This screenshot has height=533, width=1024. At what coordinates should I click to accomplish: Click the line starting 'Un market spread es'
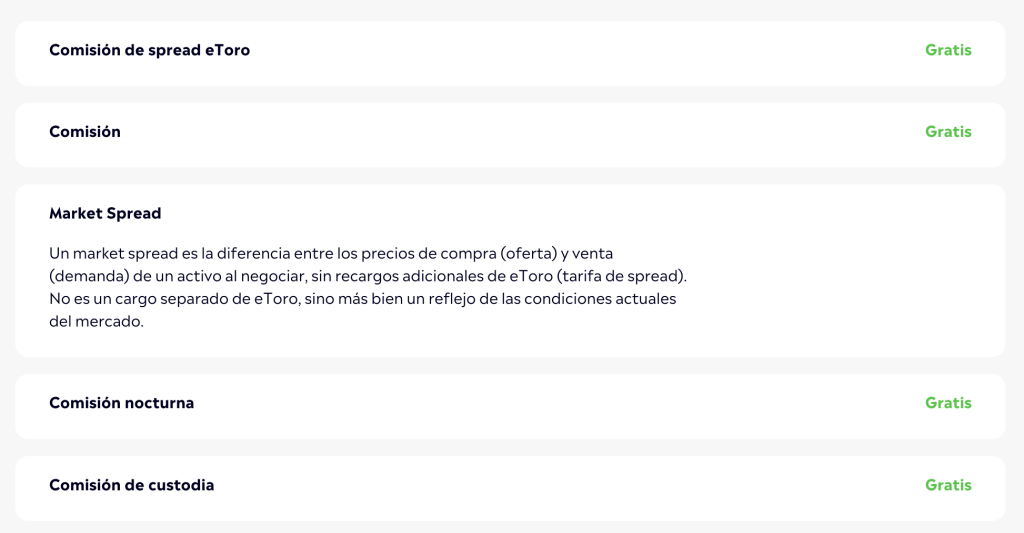[x=330, y=254]
